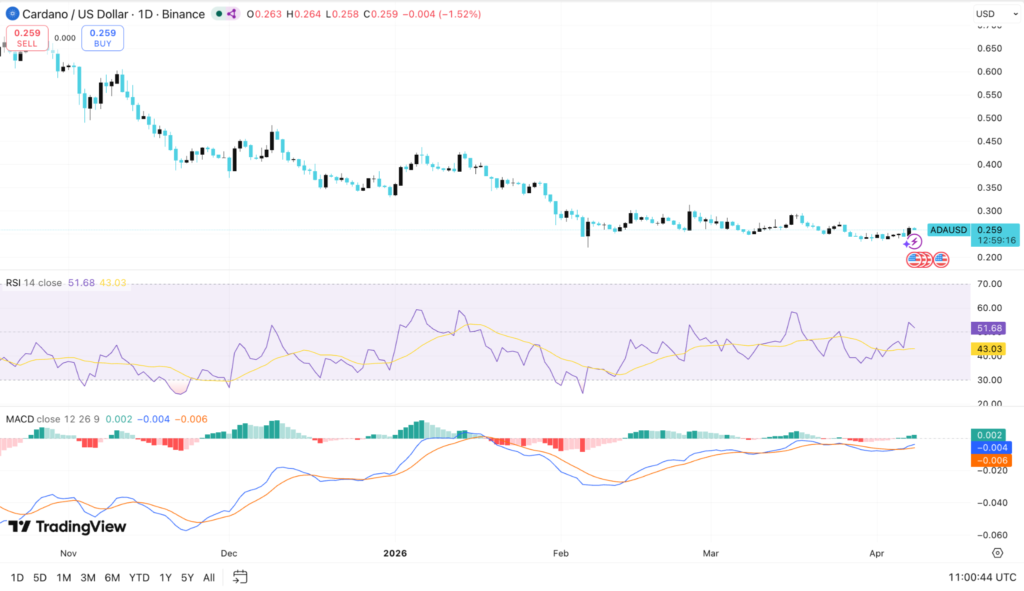Image resolution: width=1024 pixels, height=591 pixels.
Task: Open the RSI 14 close settings
Action: tap(35, 283)
